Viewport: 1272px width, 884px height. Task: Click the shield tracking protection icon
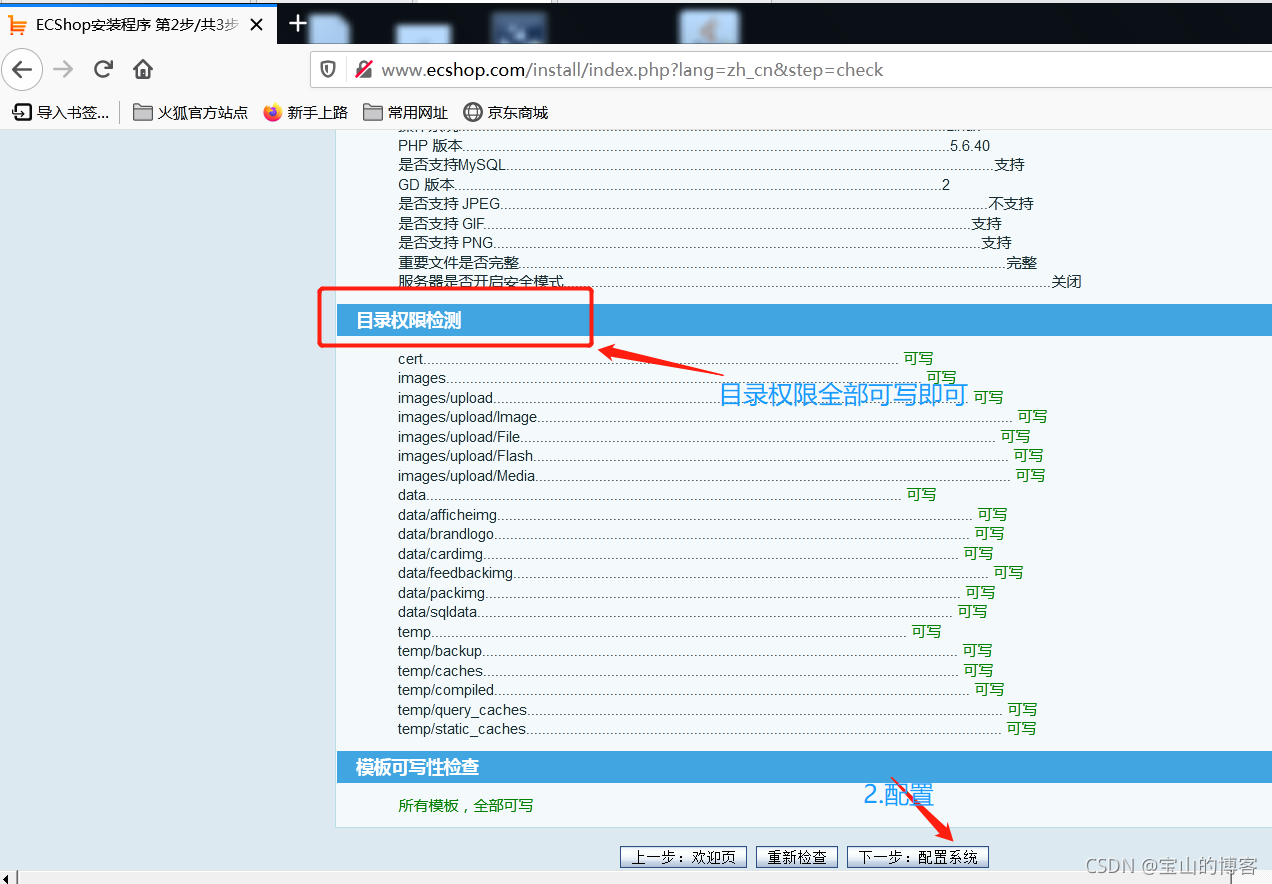click(x=328, y=70)
